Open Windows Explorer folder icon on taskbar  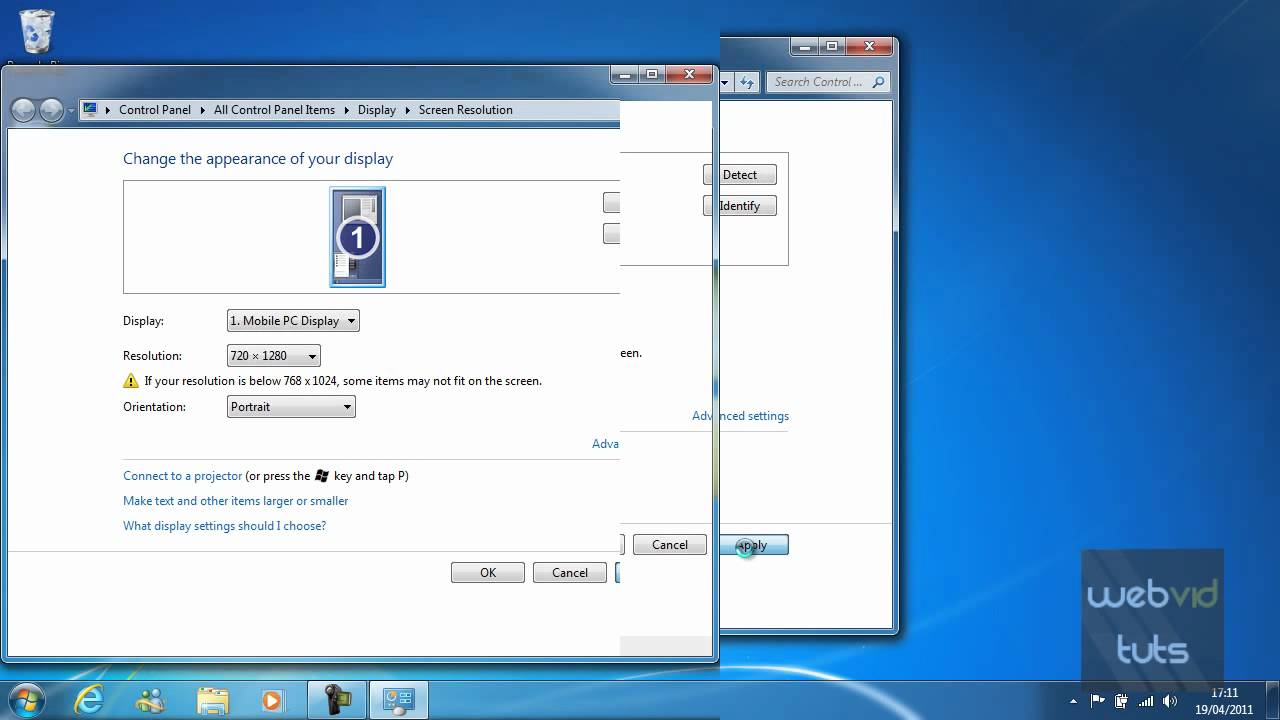[213, 699]
